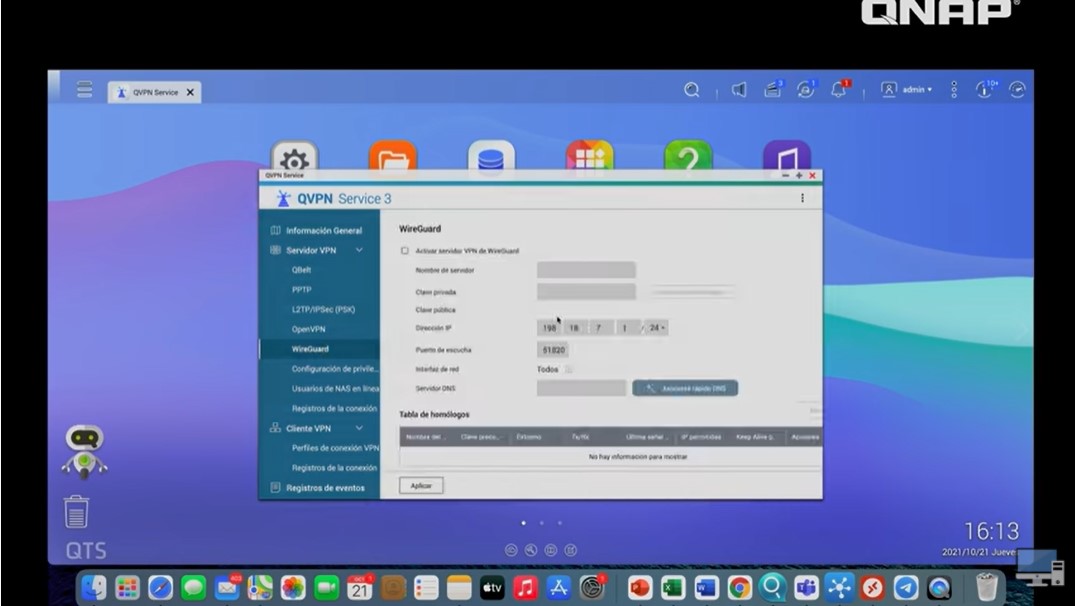Open external devices icon with badge 1
The height and width of the screenshot is (606, 1075).
pyautogui.click(x=806, y=89)
